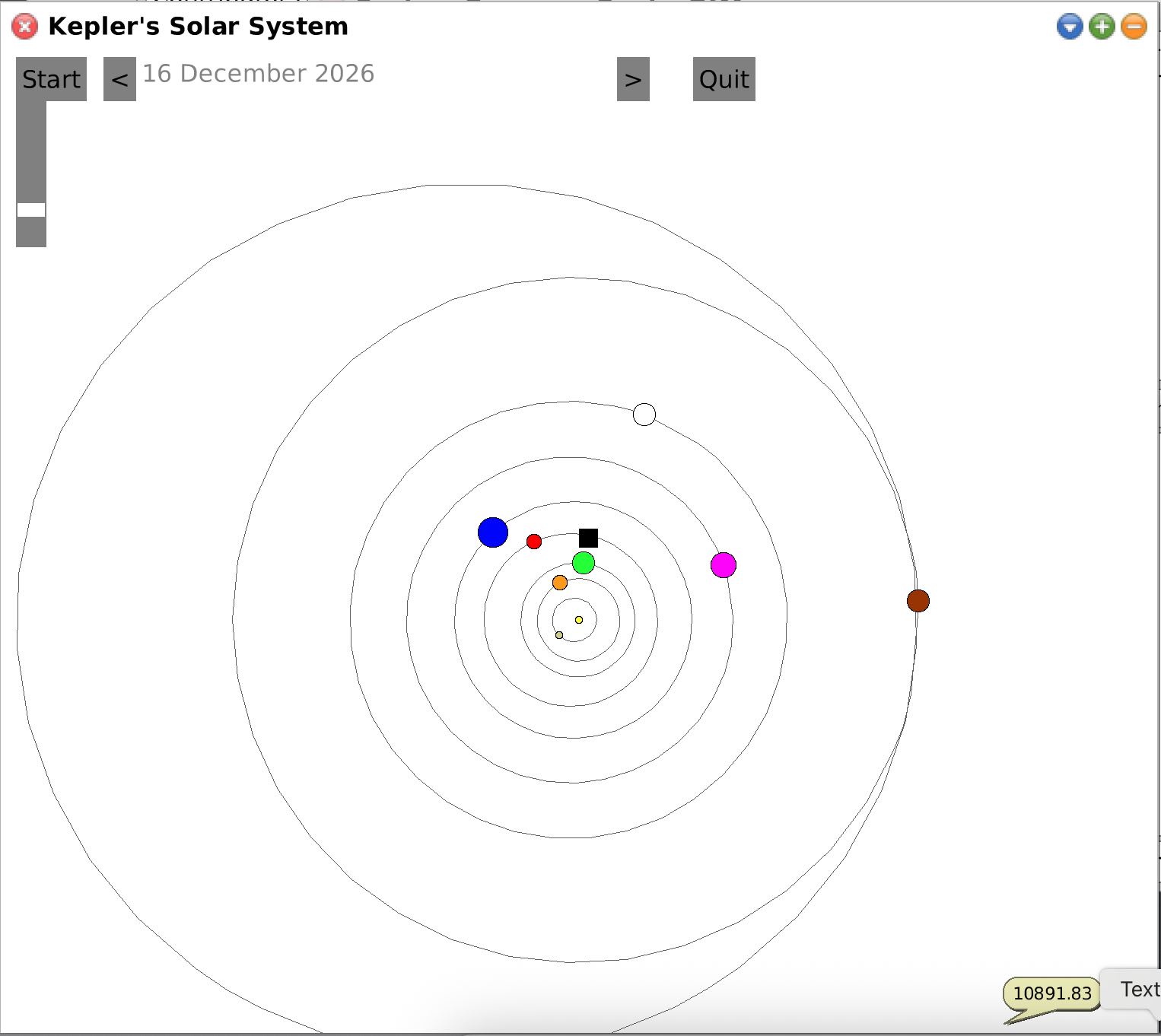The image size is (1161, 1036).
Task: Click the green plus window icon
Action: (x=1102, y=27)
